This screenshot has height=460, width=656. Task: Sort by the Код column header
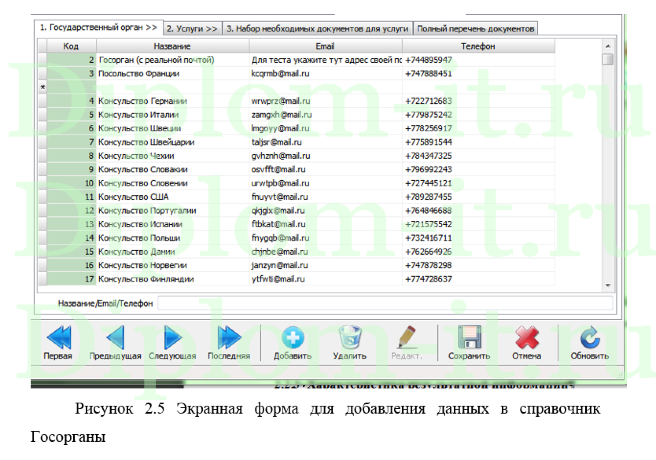click(71, 46)
